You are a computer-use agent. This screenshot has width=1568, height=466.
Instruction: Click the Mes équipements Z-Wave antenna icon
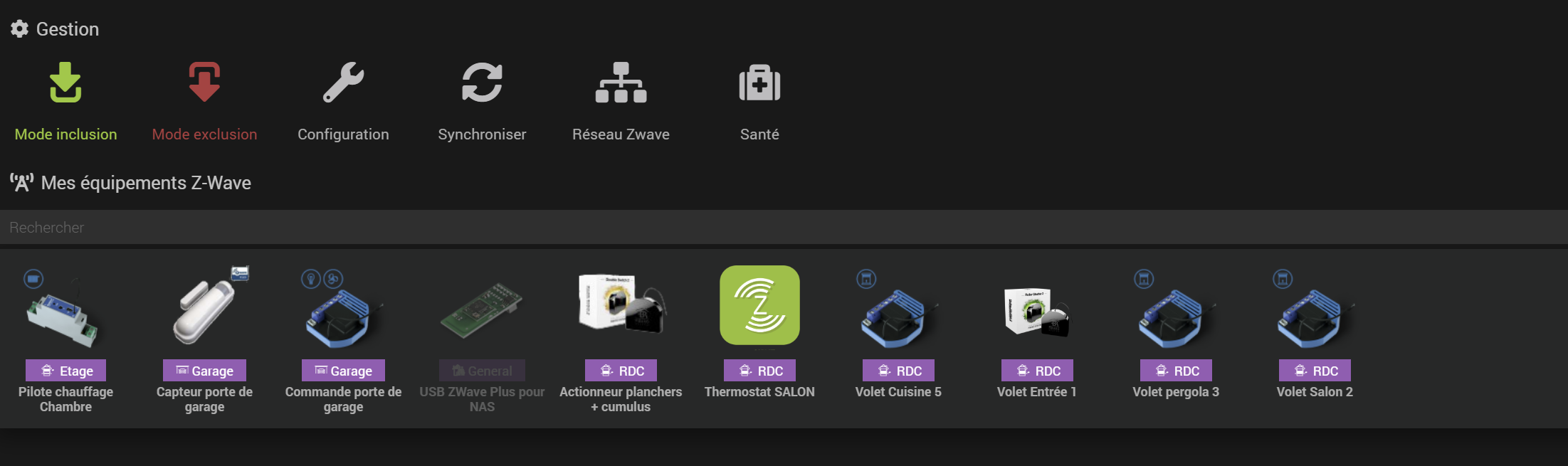coord(21,183)
